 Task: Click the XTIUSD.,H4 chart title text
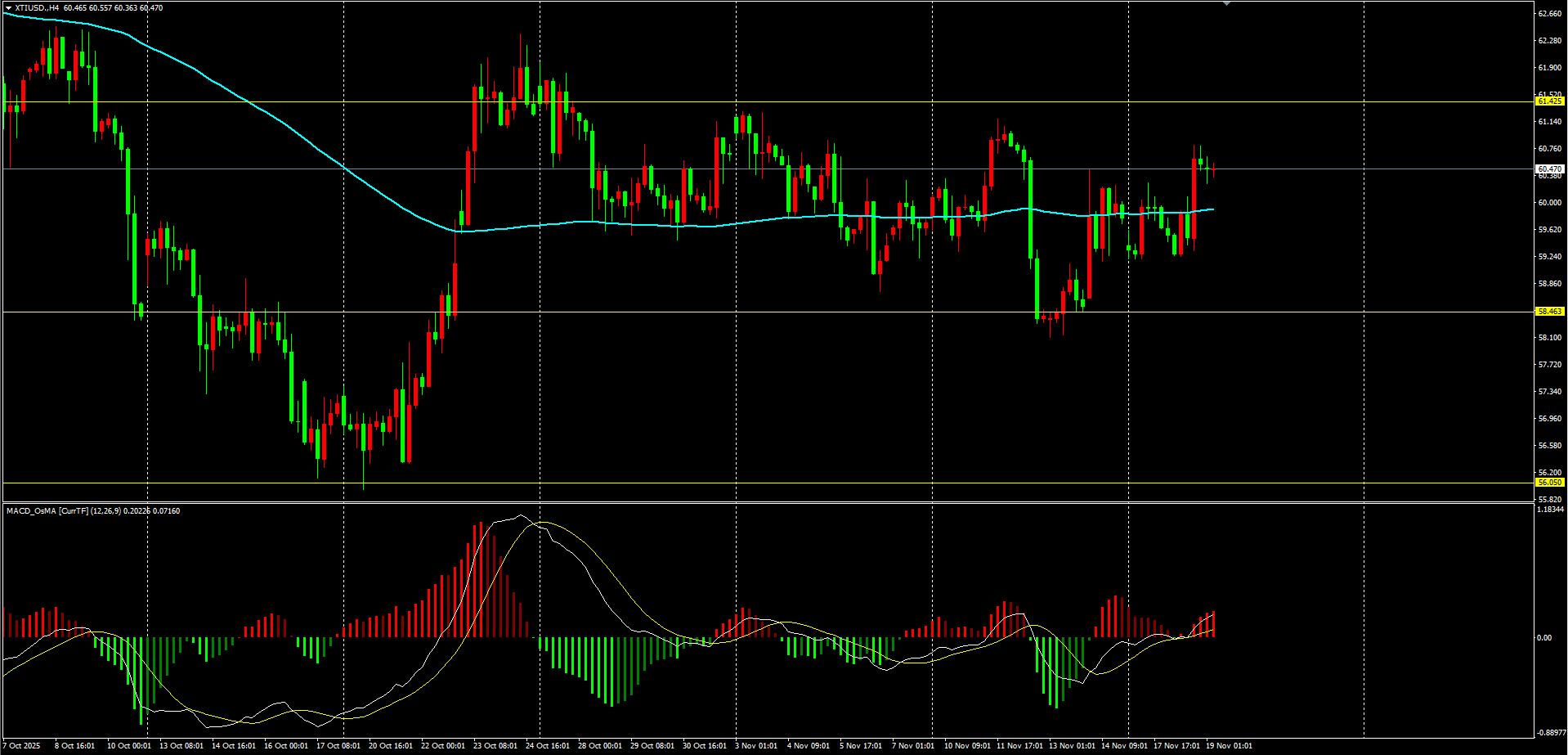tap(38, 8)
